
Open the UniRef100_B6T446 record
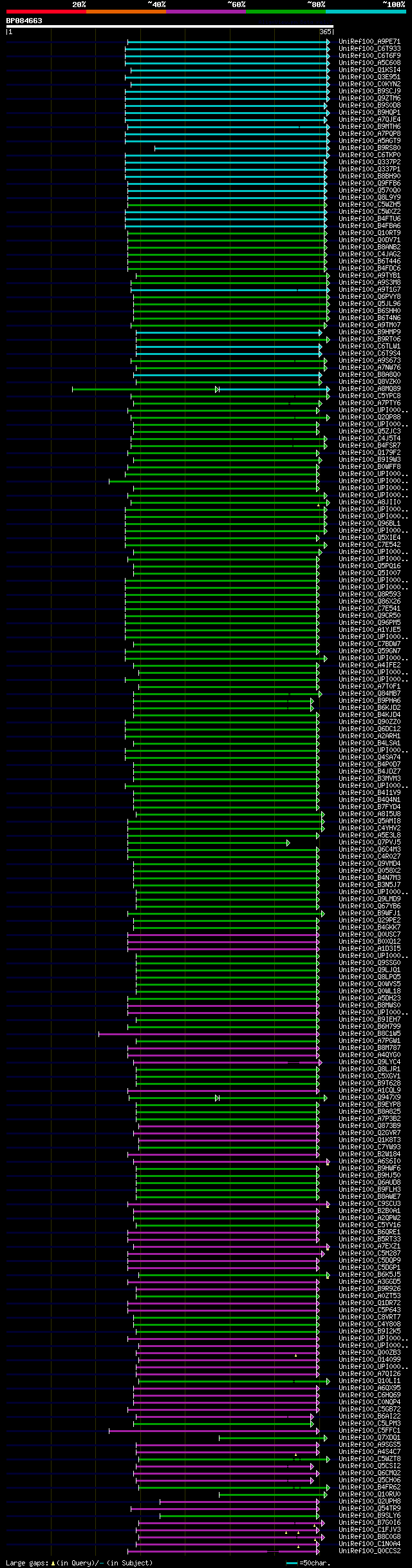[x=370, y=262]
